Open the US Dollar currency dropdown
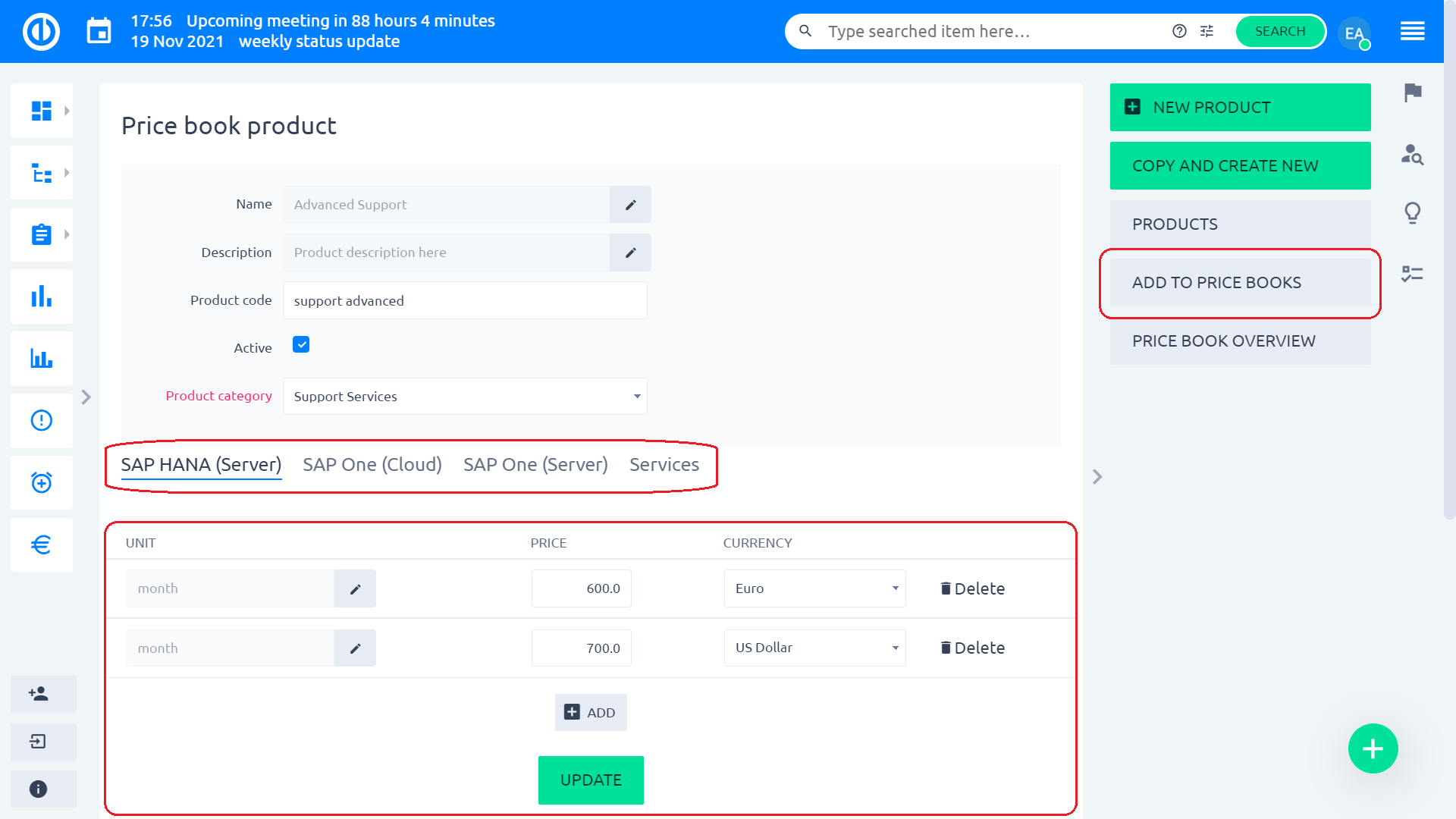Screen dimensions: 1456x819 click(814, 648)
